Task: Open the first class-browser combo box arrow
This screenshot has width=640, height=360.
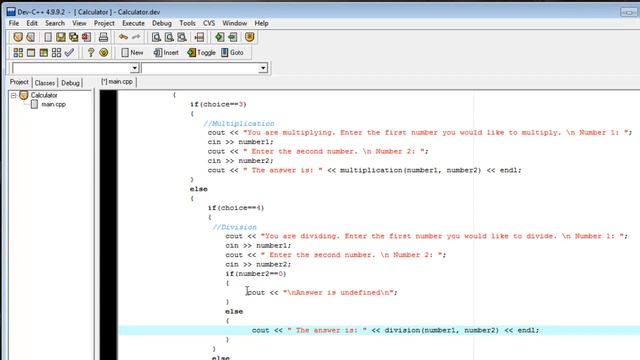Action: tap(134, 68)
